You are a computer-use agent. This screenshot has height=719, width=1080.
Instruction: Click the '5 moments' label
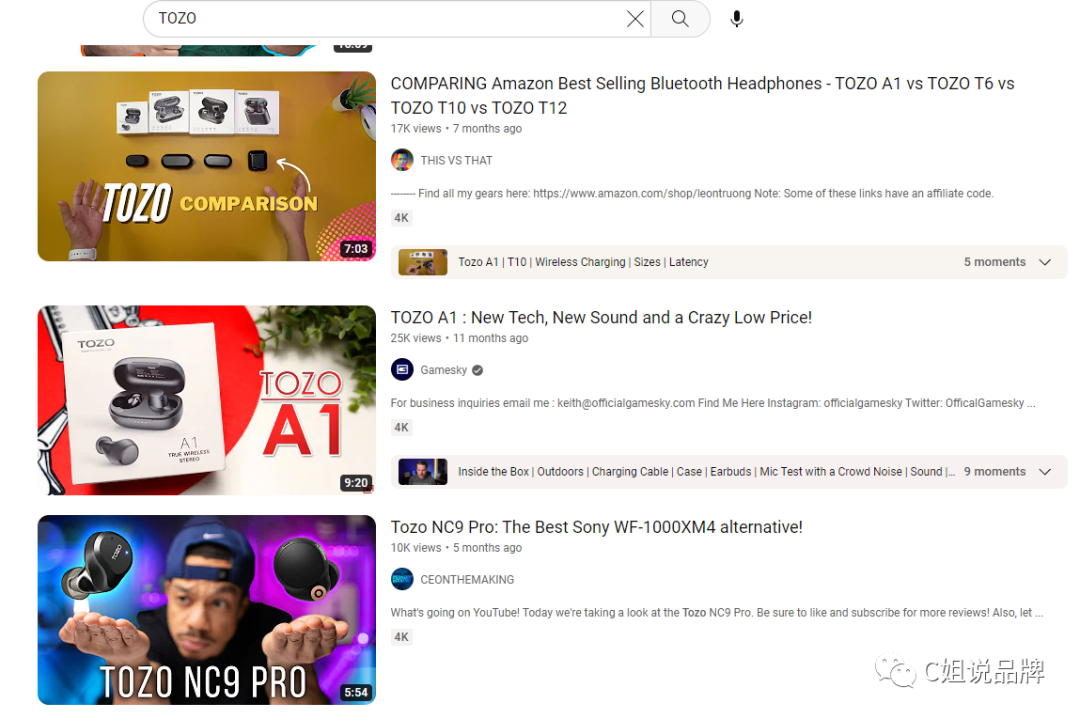pyautogui.click(x=995, y=262)
